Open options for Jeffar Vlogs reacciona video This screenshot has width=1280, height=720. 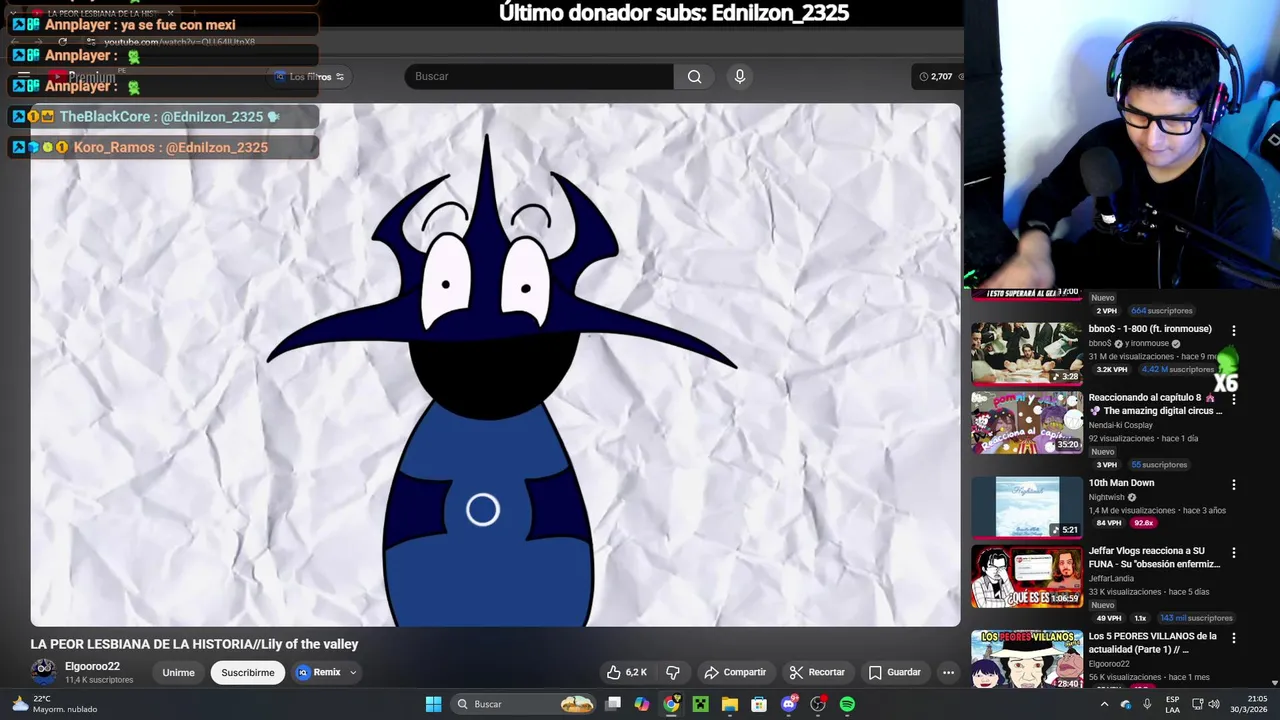pyautogui.click(x=1233, y=552)
